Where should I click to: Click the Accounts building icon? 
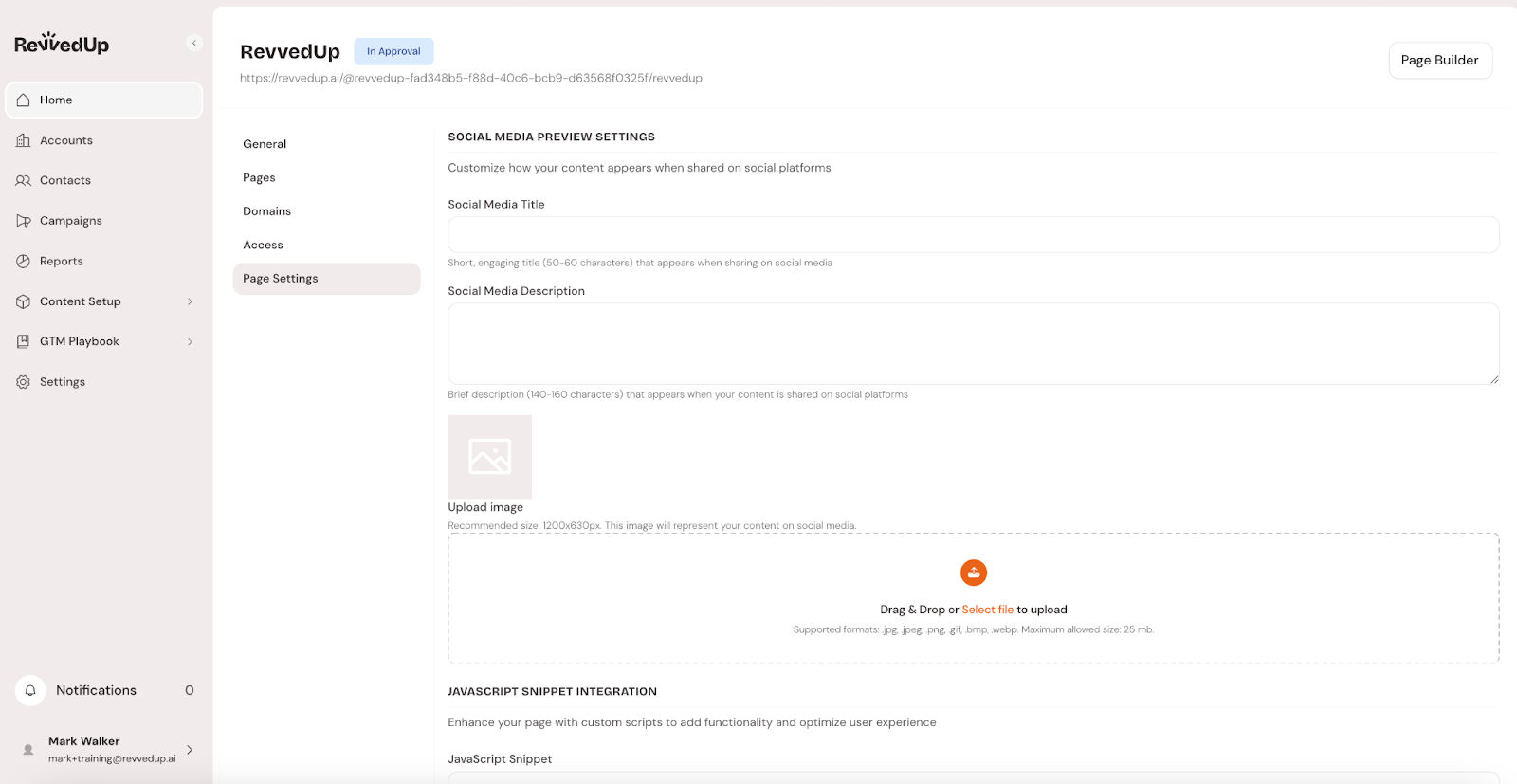coord(24,140)
